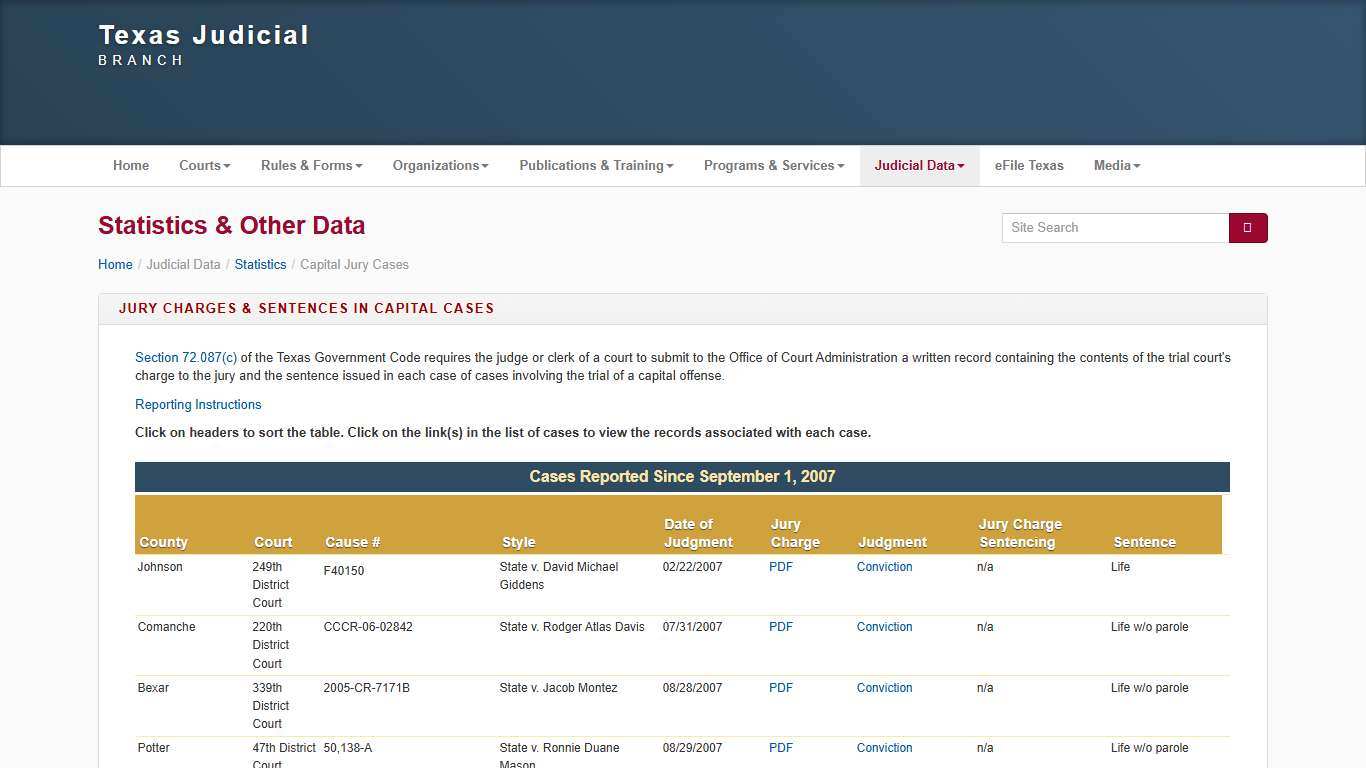This screenshot has width=1366, height=768.
Task: Click inside the Site Search field
Action: (x=1114, y=227)
